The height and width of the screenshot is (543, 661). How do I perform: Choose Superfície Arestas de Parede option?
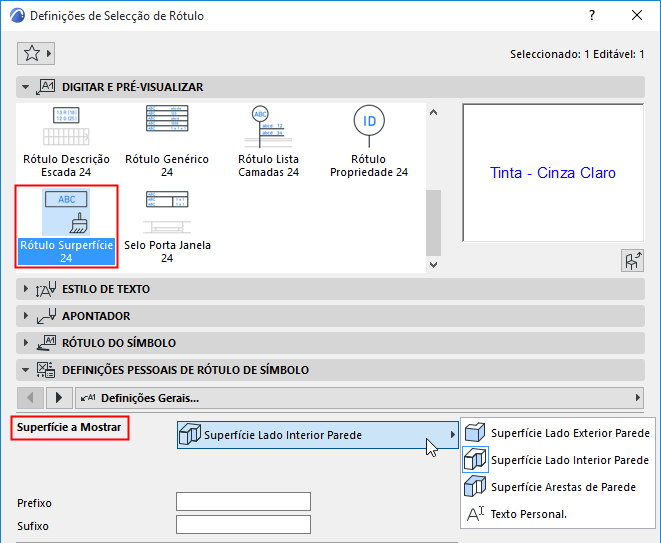(557, 487)
